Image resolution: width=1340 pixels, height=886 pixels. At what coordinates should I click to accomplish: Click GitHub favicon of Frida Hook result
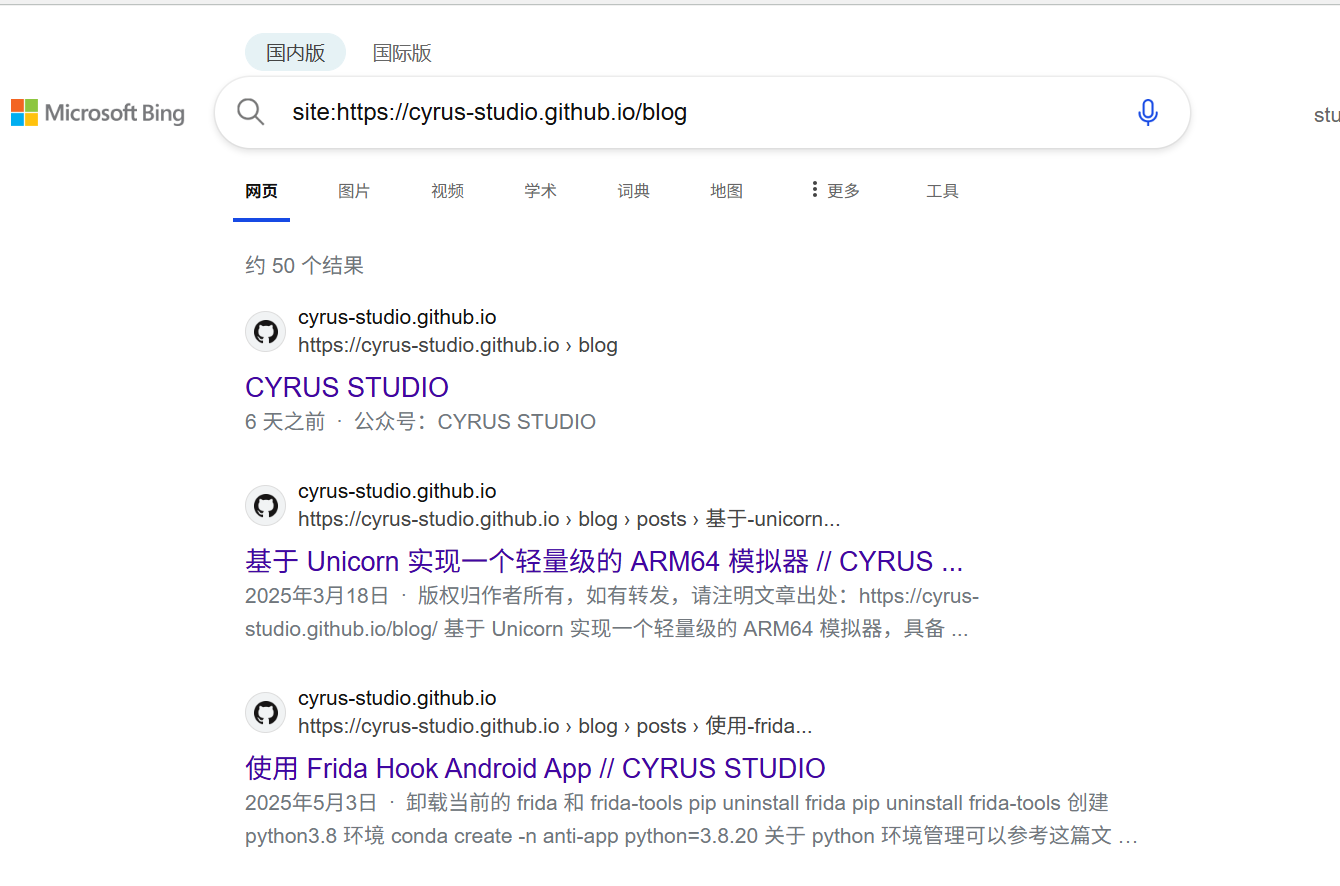click(x=265, y=712)
